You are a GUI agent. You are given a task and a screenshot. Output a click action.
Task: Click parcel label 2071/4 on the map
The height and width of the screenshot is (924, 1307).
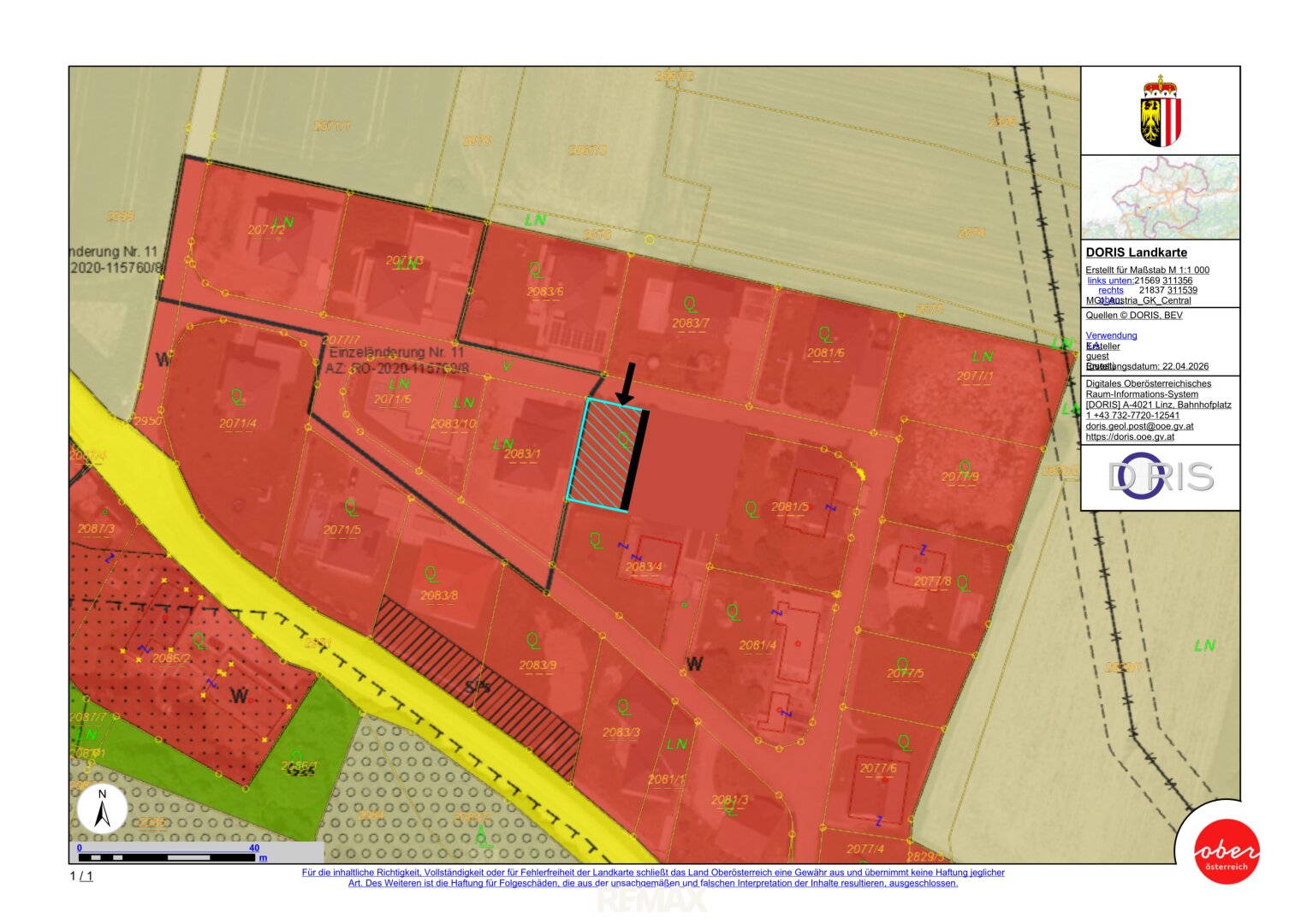[237, 423]
